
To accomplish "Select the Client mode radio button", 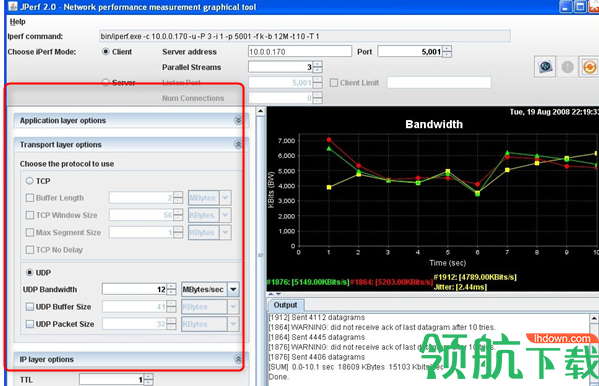I will coord(105,51).
